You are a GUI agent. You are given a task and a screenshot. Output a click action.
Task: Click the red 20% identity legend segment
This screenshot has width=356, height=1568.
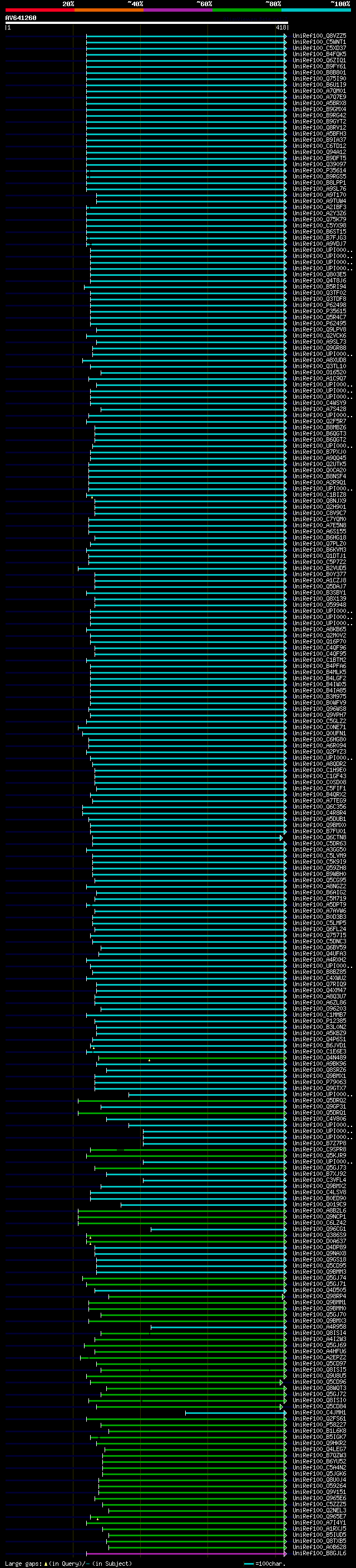[x=39, y=10]
